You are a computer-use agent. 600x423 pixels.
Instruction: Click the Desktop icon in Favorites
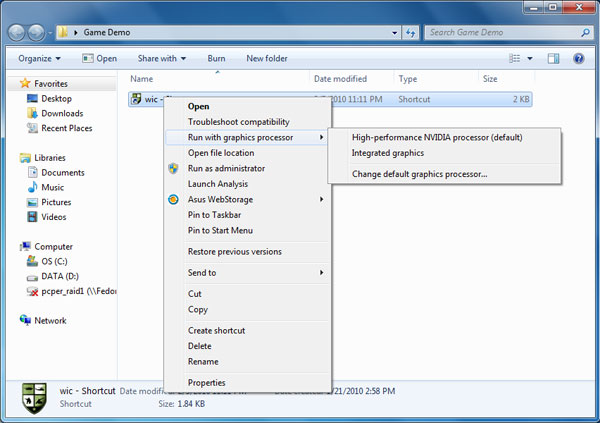pos(32,98)
